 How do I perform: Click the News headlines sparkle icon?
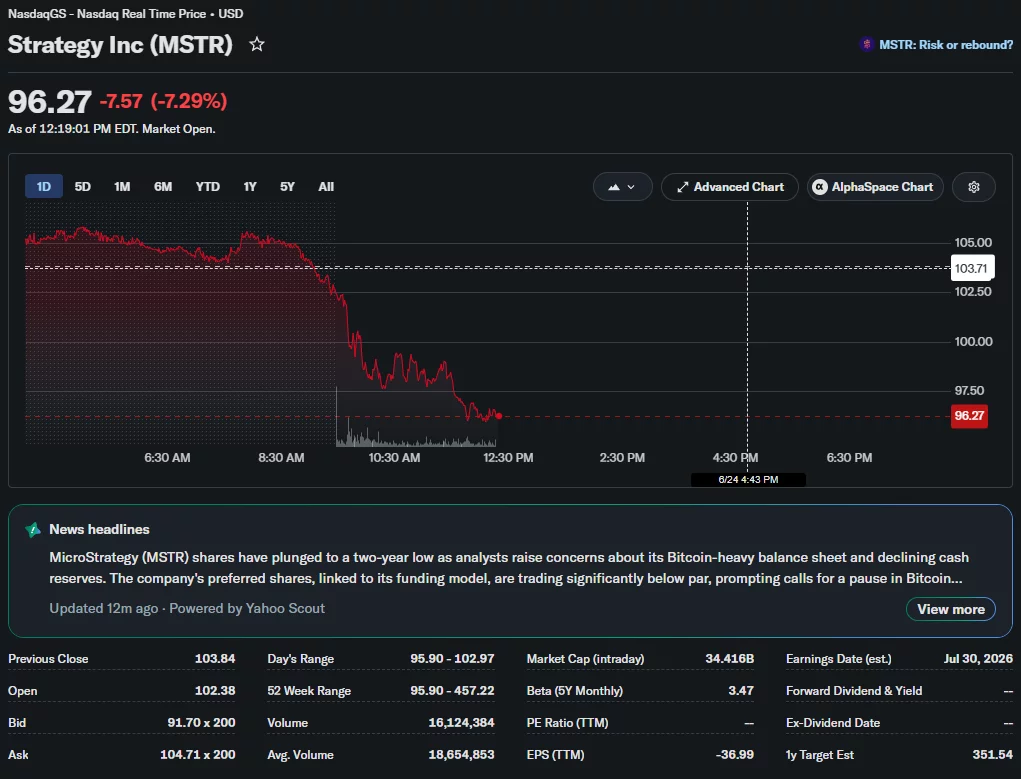(x=33, y=530)
